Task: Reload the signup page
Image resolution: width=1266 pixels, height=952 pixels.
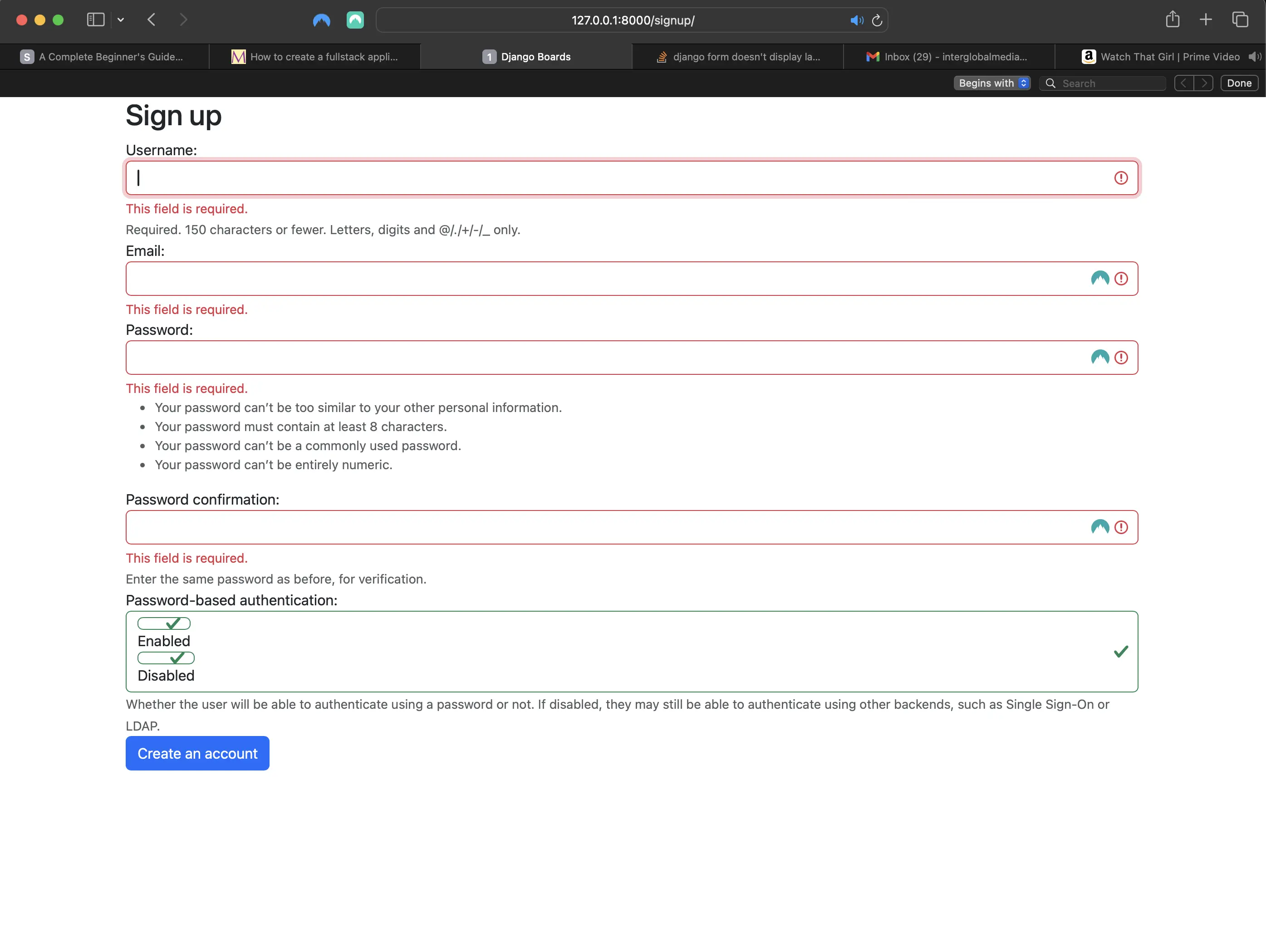Action: (877, 20)
